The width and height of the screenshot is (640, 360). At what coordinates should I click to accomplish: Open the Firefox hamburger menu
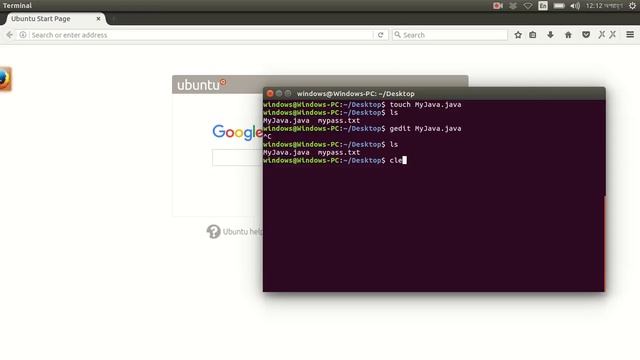click(630, 35)
